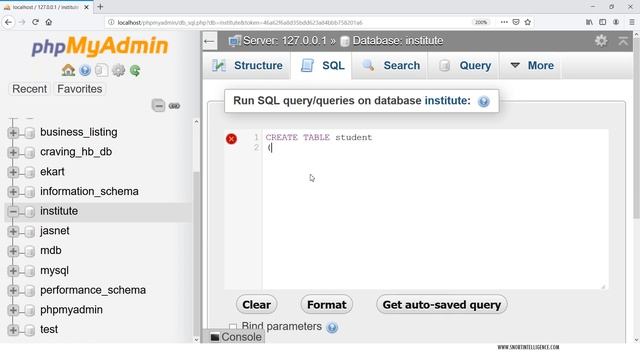Select ekart database name
Viewport: 640px width, 360px height.
[52, 172]
